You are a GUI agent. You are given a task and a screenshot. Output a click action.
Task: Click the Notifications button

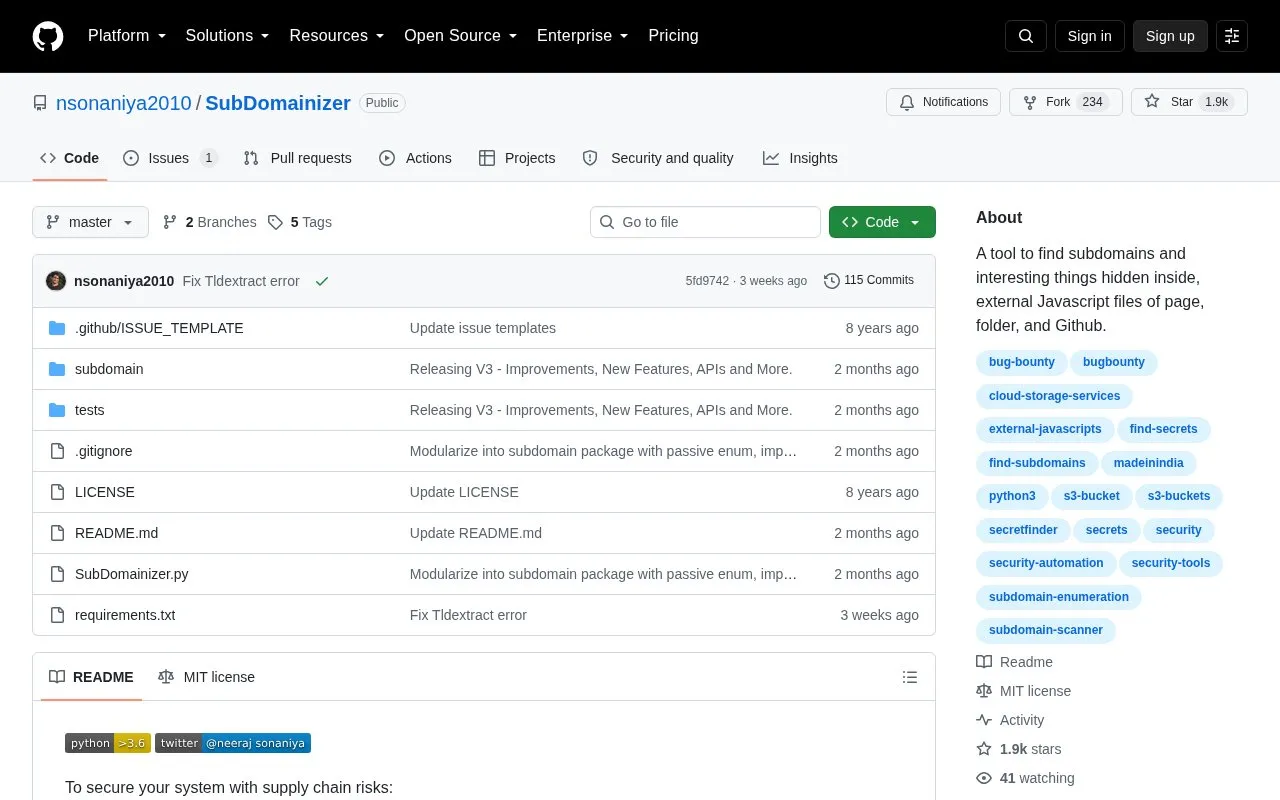coord(943,102)
